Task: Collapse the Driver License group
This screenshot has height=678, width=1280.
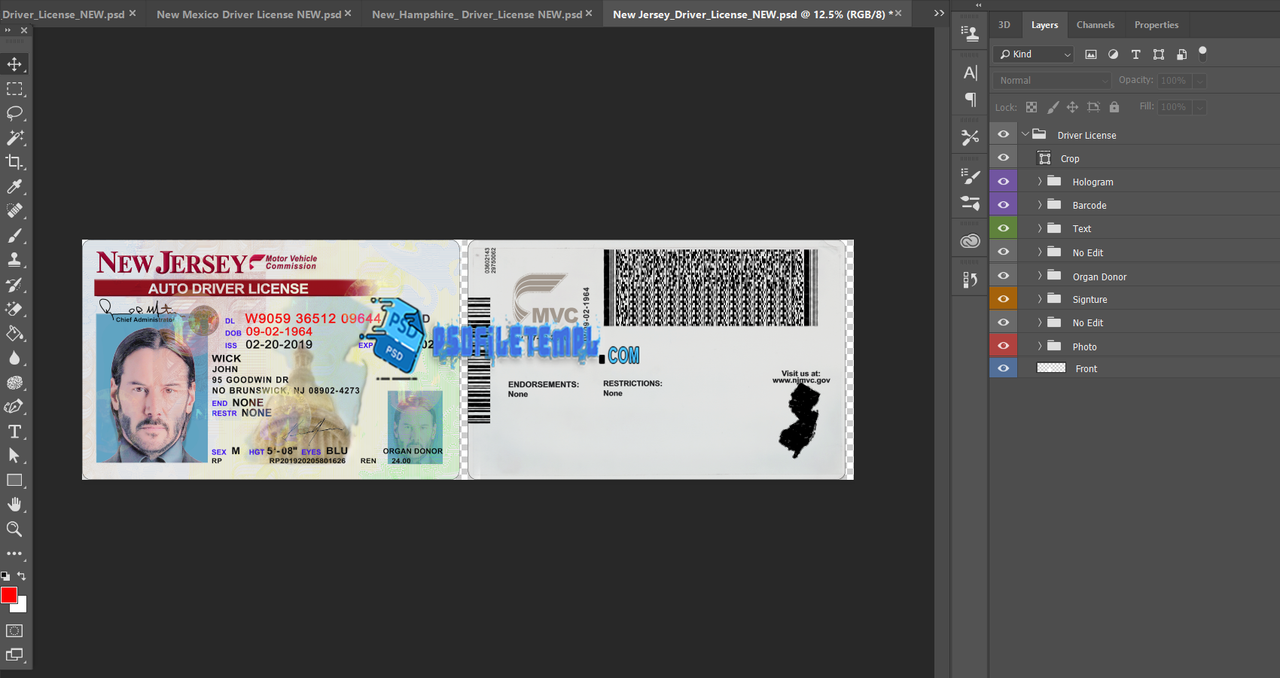Action: tap(1025, 134)
